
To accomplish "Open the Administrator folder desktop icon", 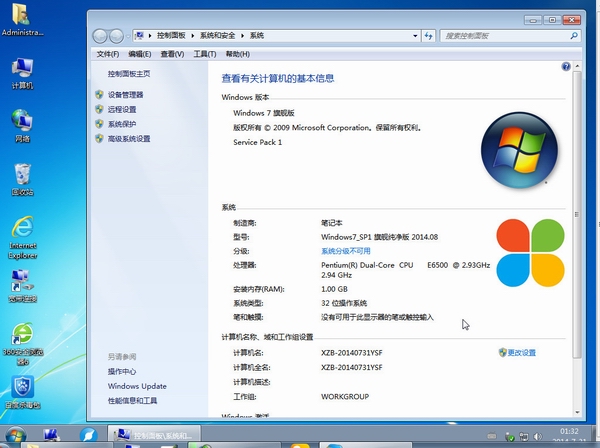I will coord(22,19).
